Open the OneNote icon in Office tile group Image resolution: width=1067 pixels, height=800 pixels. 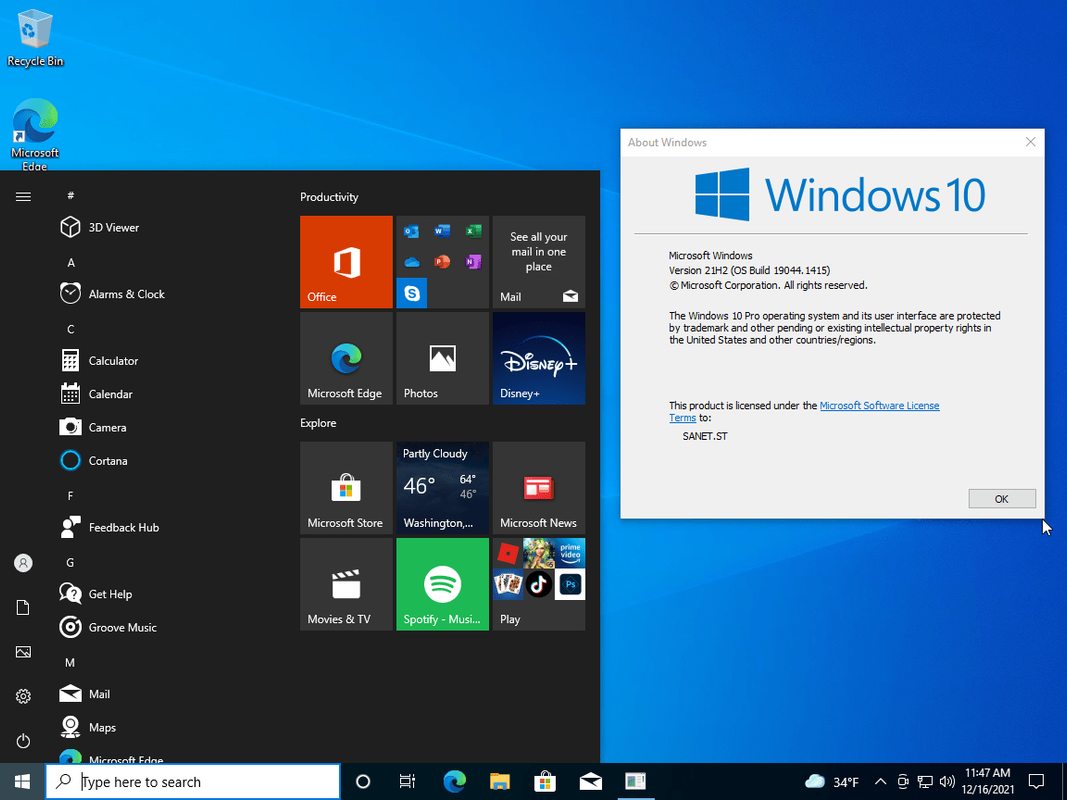click(474, 262)
